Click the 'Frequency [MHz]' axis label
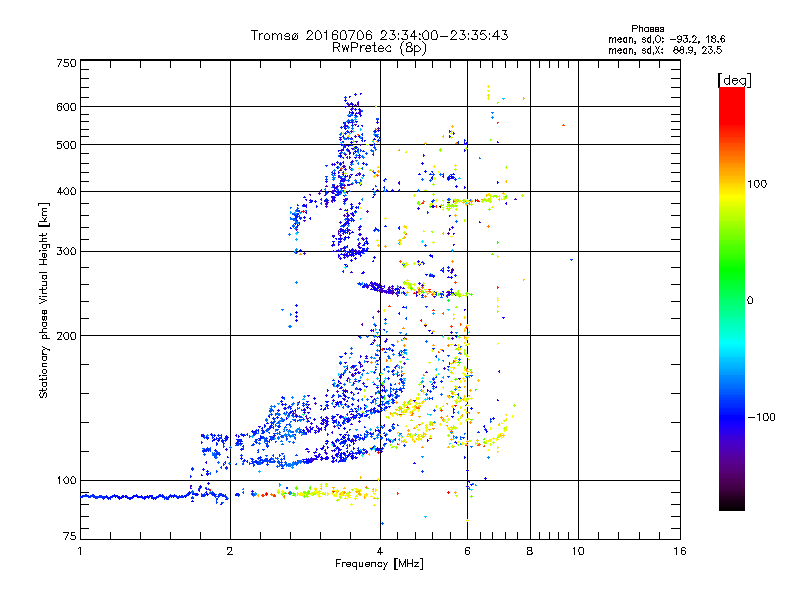Screen dimensions: 800x600 [379, 564]
